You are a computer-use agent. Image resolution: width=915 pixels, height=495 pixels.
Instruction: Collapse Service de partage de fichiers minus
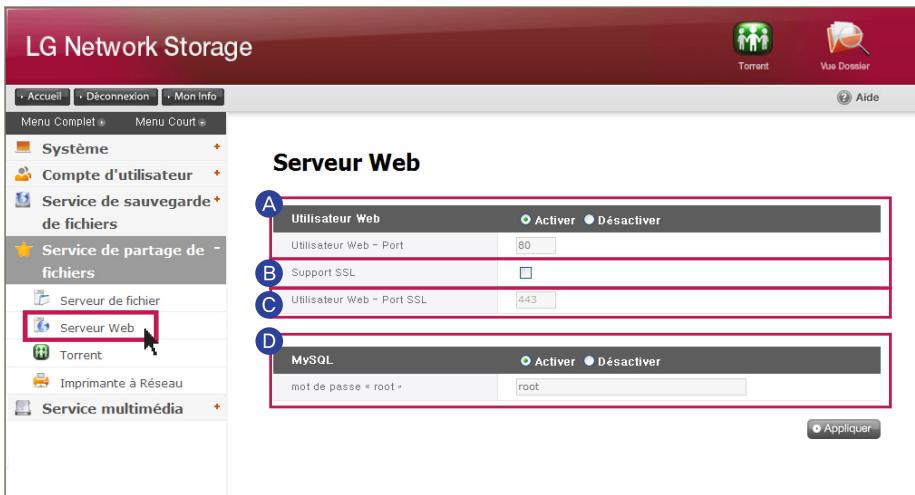click(217, 248)
